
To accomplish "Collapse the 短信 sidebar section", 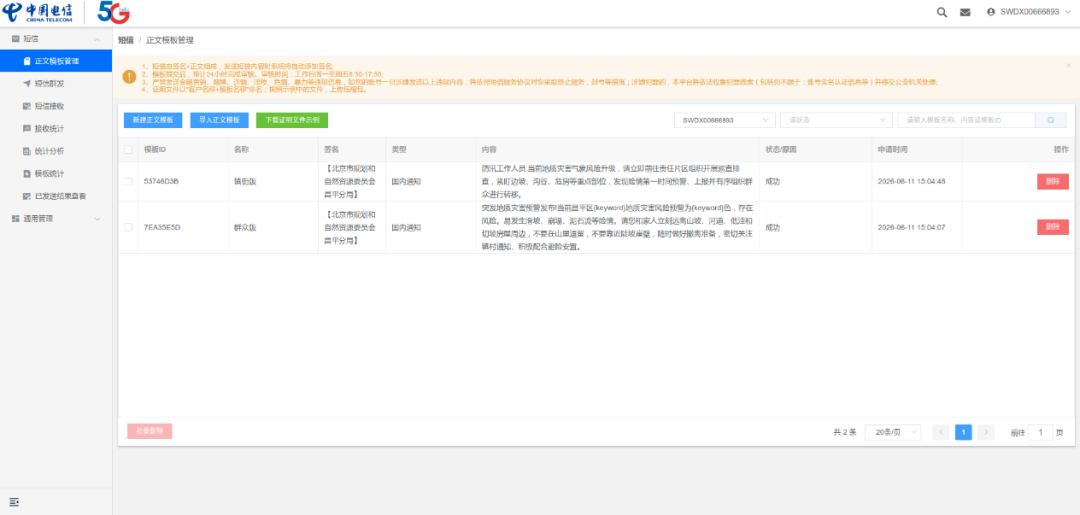I will (x=56, y=39).
